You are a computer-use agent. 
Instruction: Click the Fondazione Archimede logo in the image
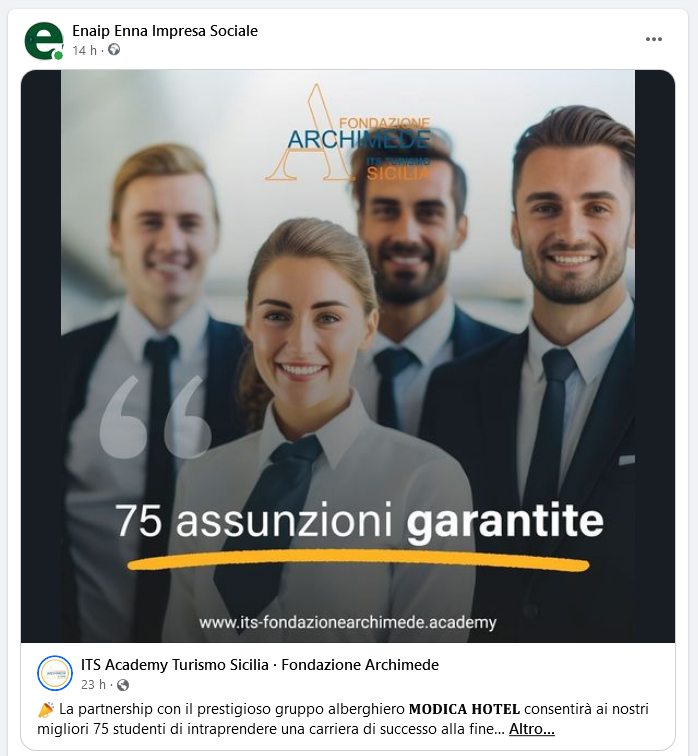click(348, 134)
